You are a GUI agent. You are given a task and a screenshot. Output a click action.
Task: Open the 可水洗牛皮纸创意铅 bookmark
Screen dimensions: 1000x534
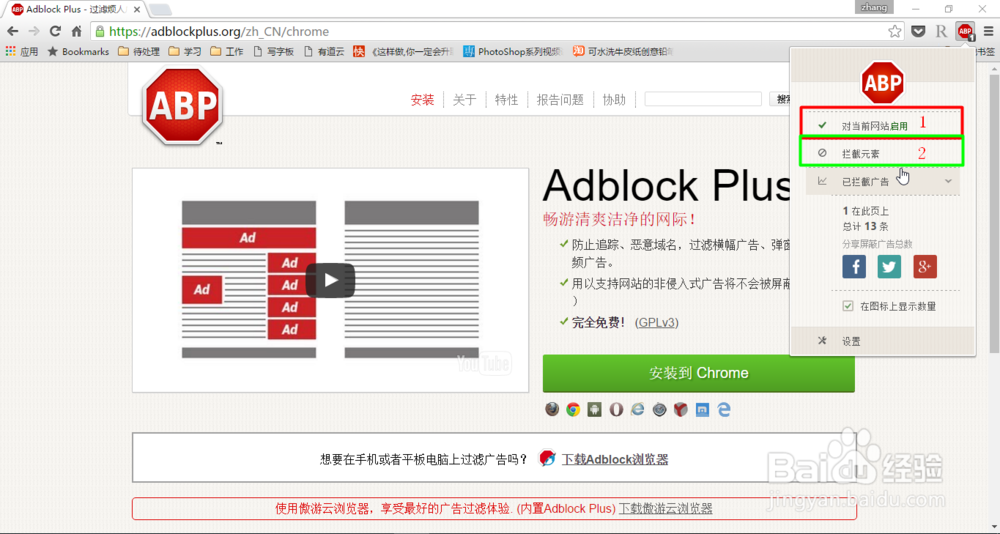click(x=623, y=52)
